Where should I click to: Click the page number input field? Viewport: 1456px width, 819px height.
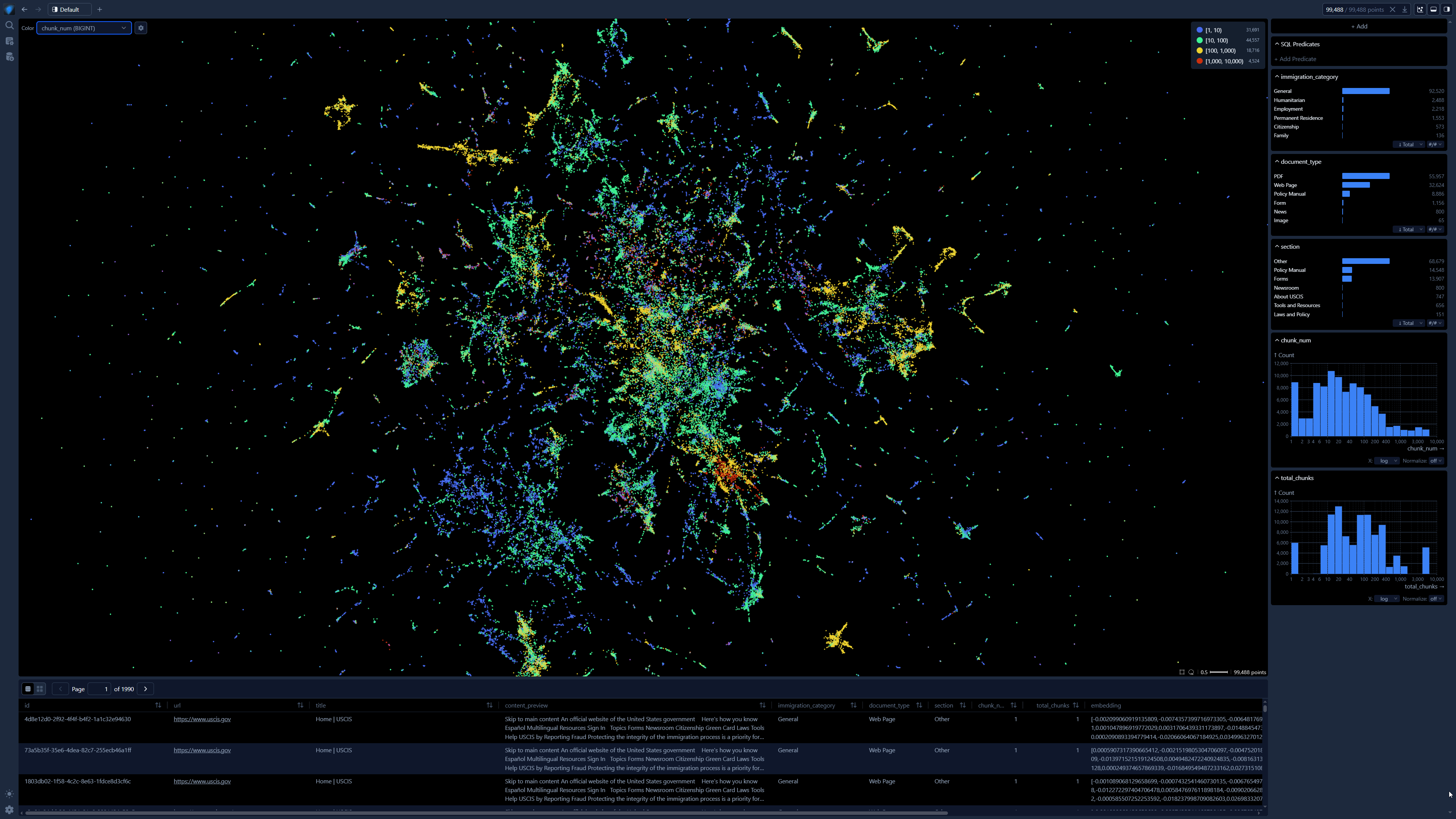[99, 689]
